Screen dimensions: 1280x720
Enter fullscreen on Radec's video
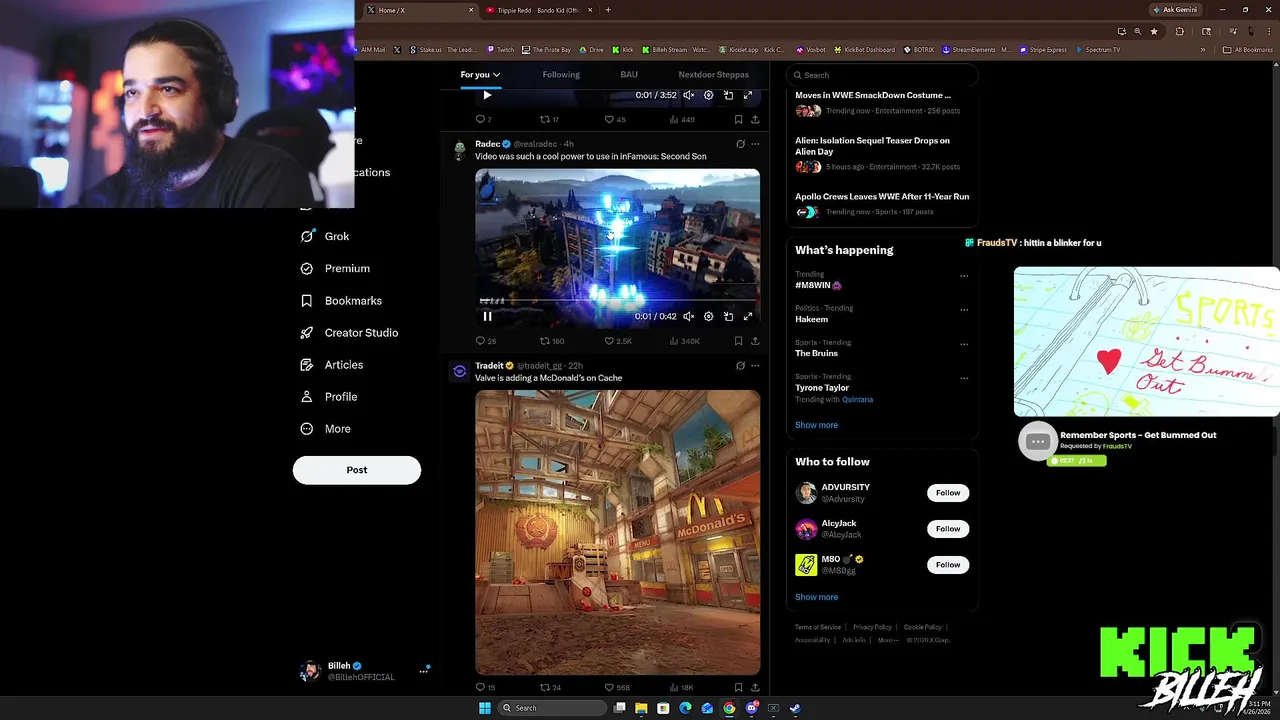(747, 316)
